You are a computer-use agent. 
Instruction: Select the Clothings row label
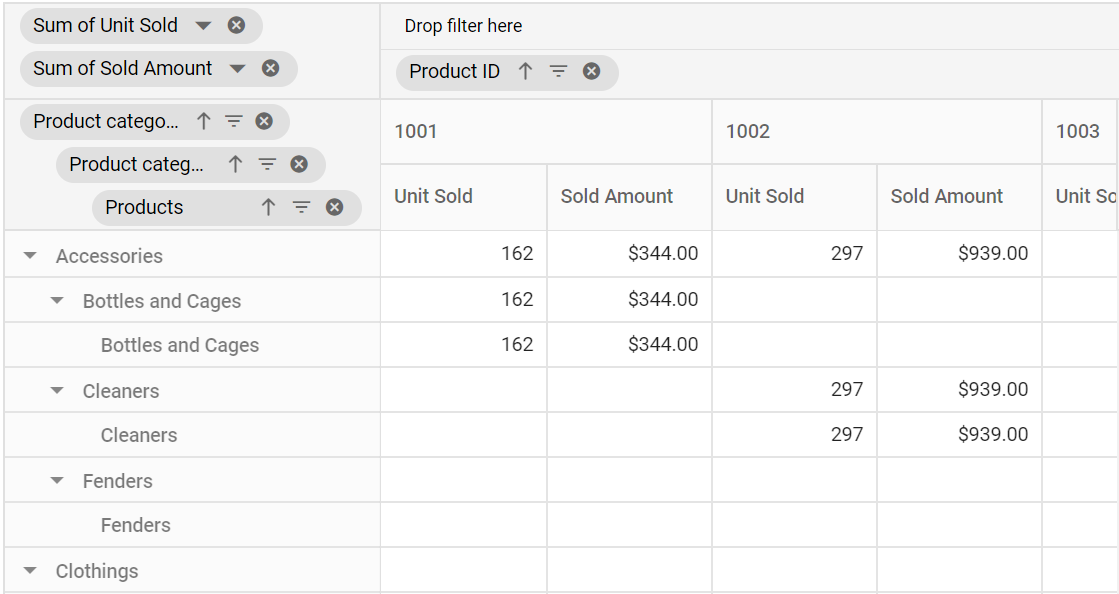tap(97, 571)
